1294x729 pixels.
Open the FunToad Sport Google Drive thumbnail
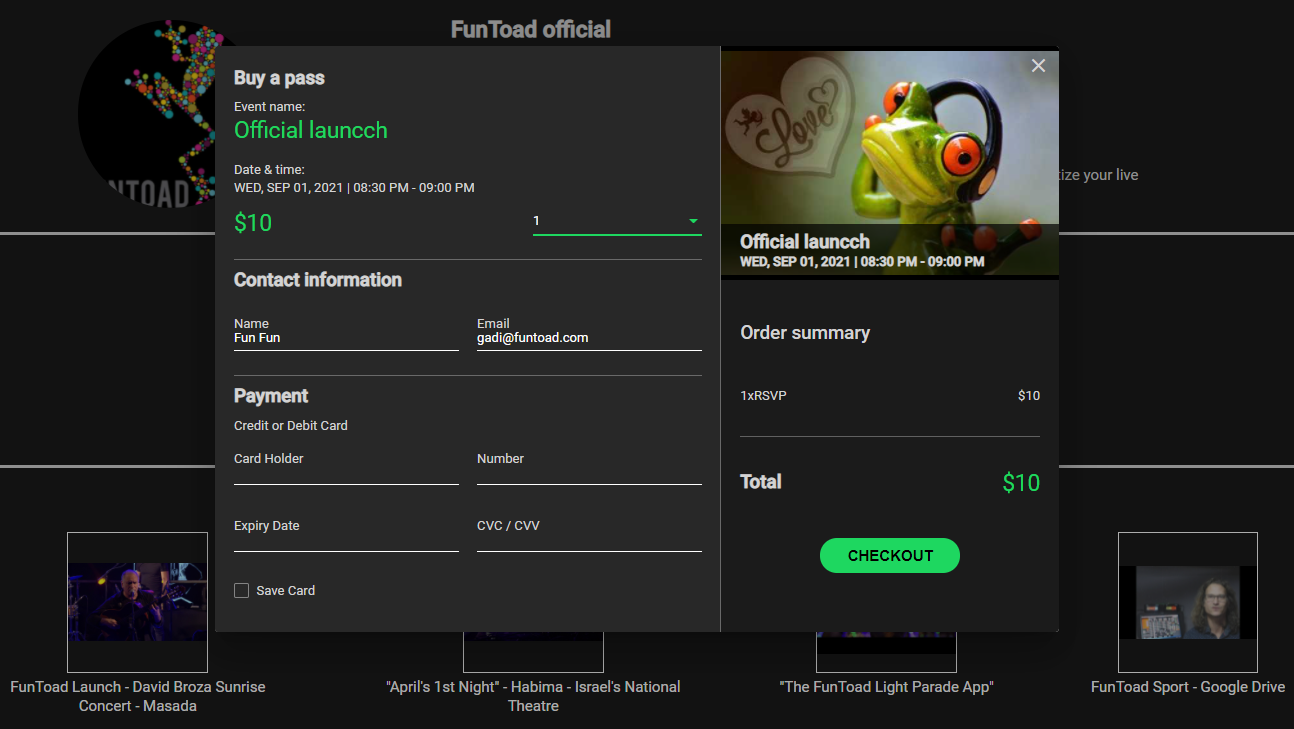(1188, 602)
